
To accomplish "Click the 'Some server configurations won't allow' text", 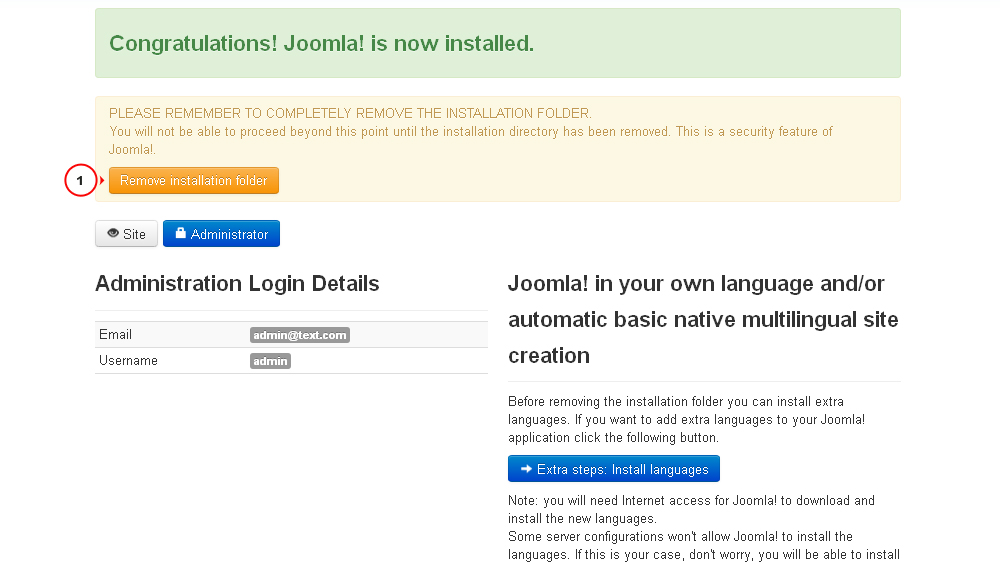I will click(x=704, y=546).
